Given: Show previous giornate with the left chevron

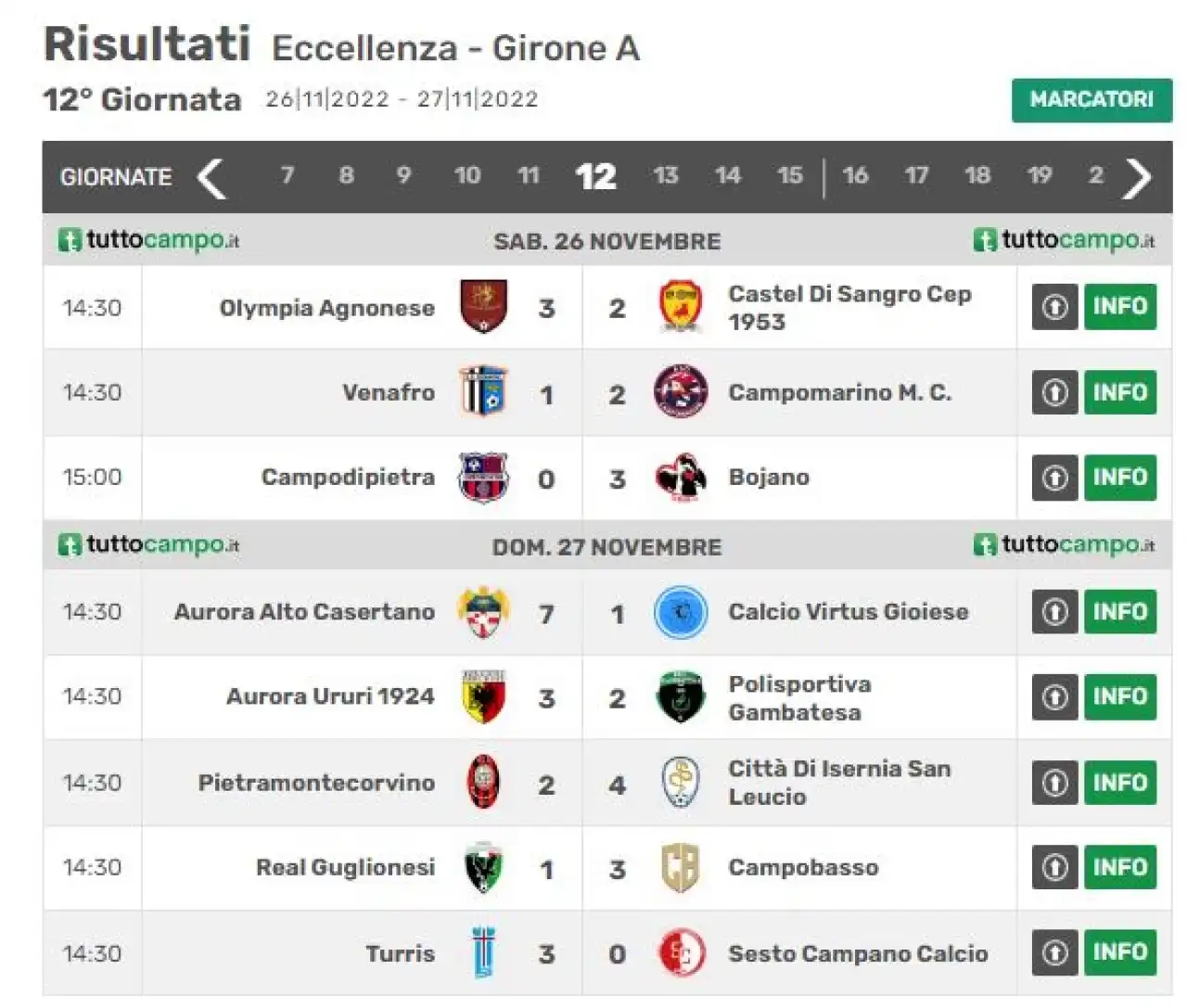Looking at the screenshot, I should [211, 178].
